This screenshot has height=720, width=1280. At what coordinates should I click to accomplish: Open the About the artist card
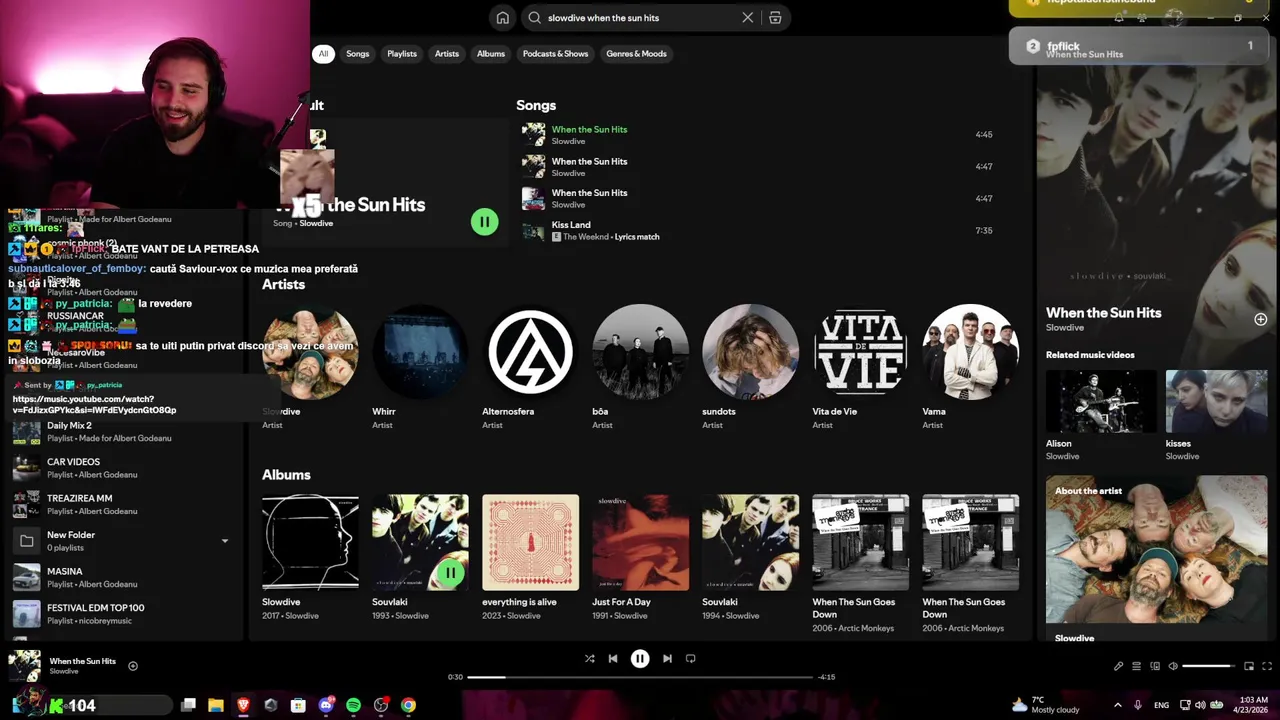(1156, 558)
